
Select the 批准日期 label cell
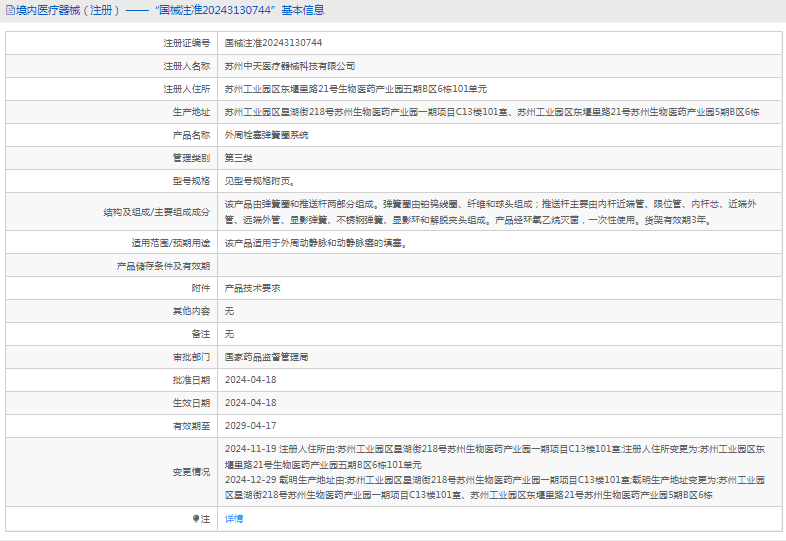[112, 380]
